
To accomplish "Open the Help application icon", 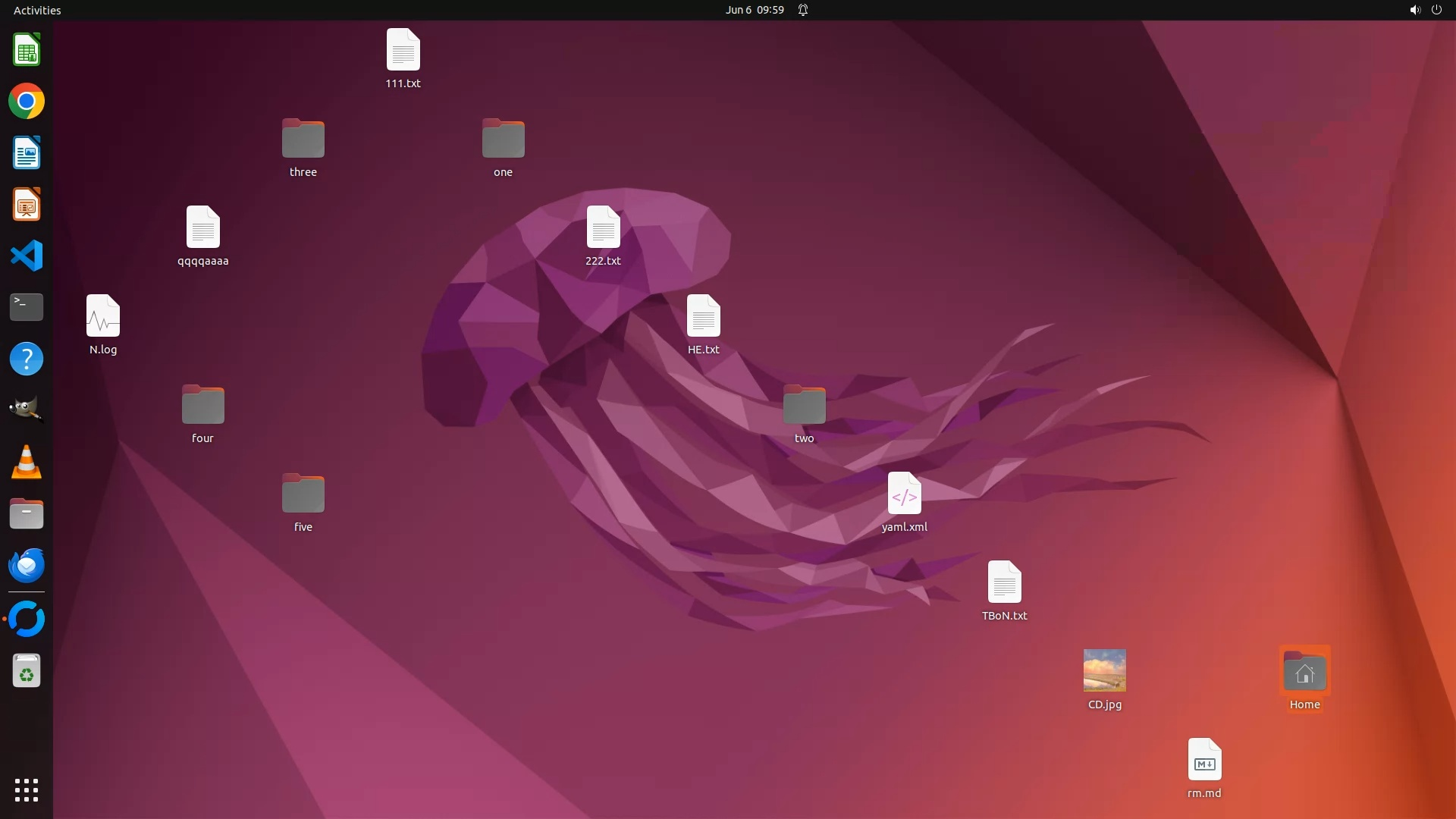I will (27, 359).
